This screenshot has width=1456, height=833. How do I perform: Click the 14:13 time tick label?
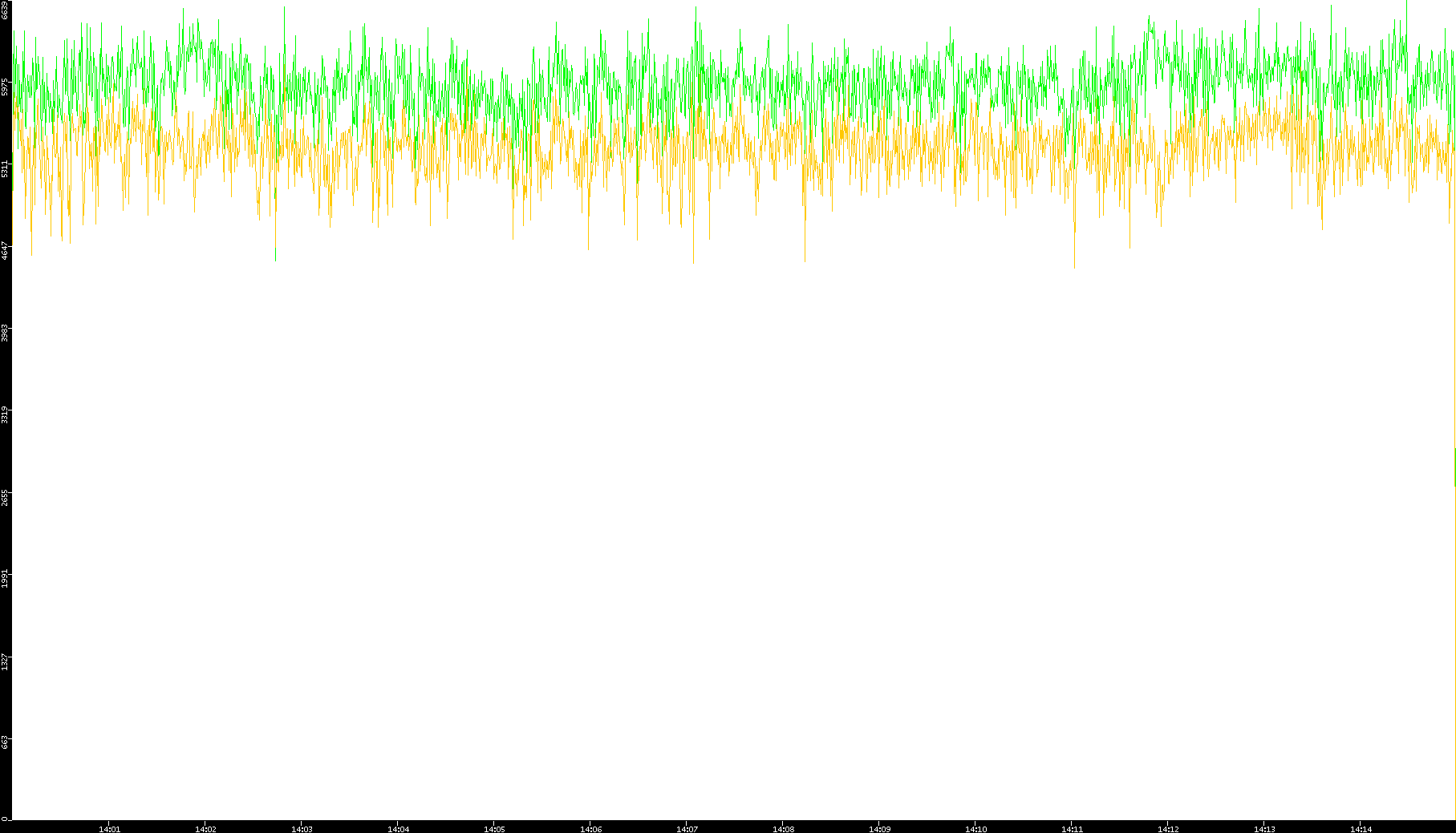(1264, 829)
